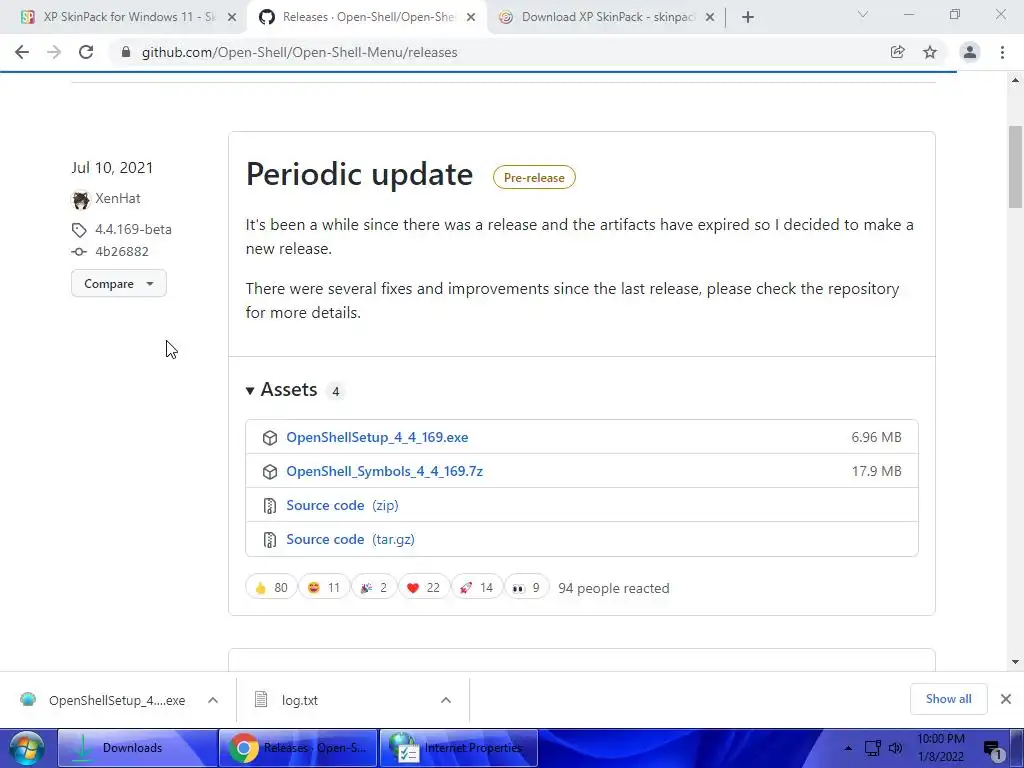Click the eyes reaction 9
The height and width of the screenshot is (768, 1024).
click(x=526, y=588)
